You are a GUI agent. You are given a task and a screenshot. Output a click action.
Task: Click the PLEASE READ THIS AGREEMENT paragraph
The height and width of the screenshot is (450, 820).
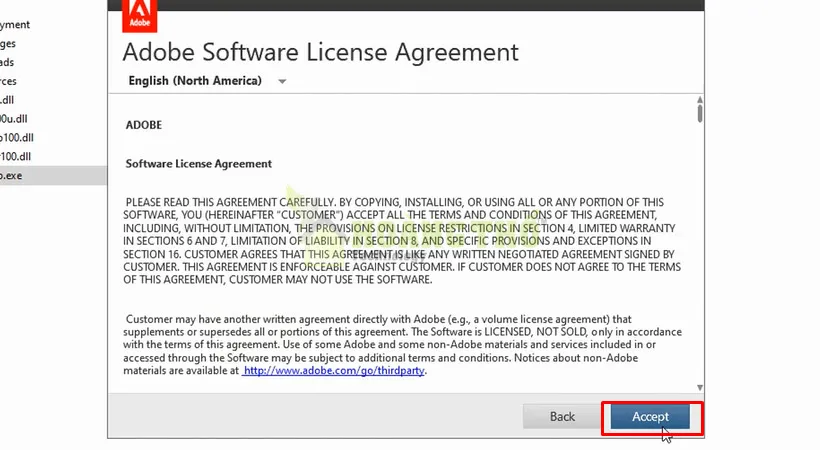click(400, 241)
